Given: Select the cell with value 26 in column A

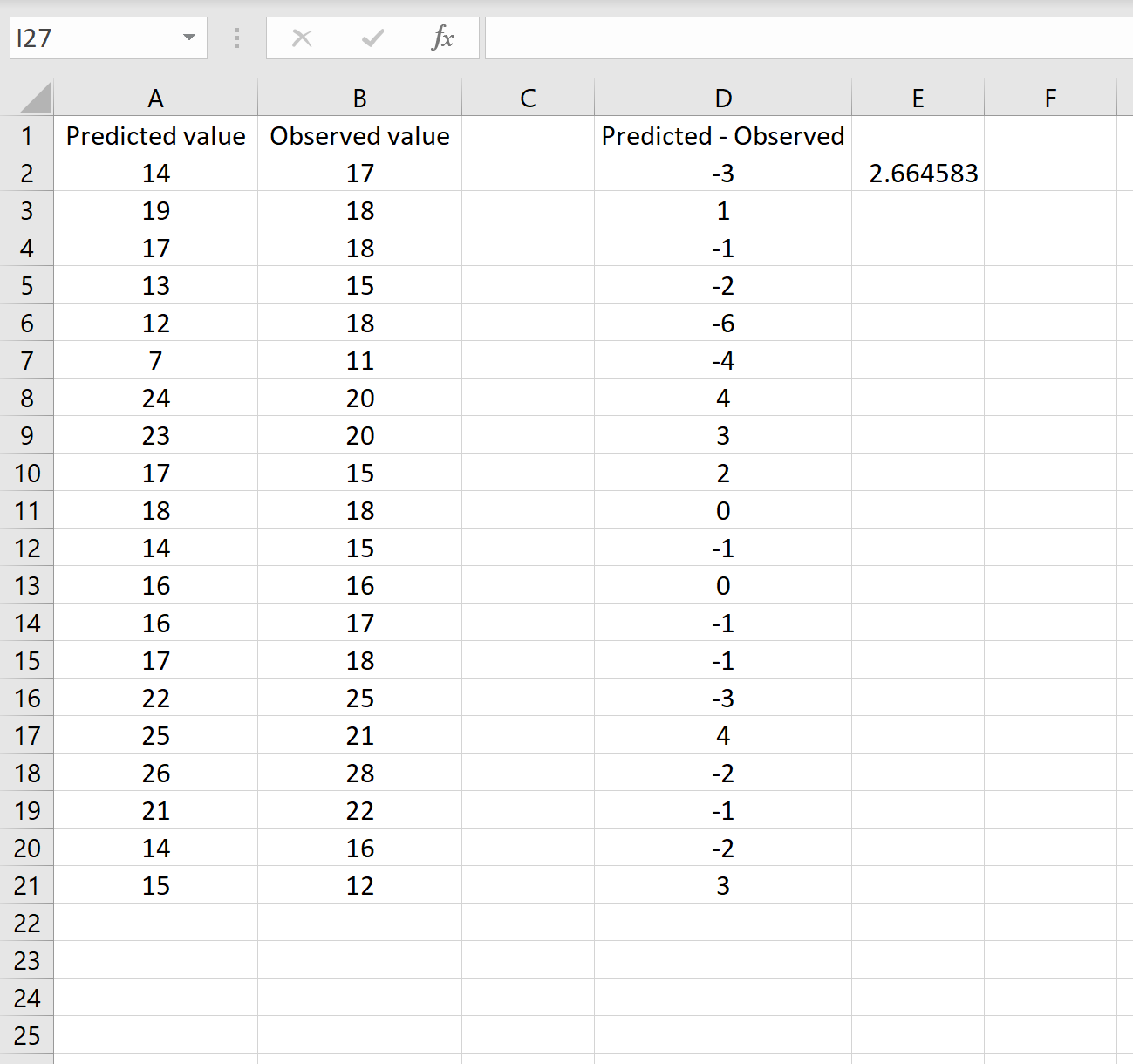Looking at the screenshot, I should click(155, 773).
